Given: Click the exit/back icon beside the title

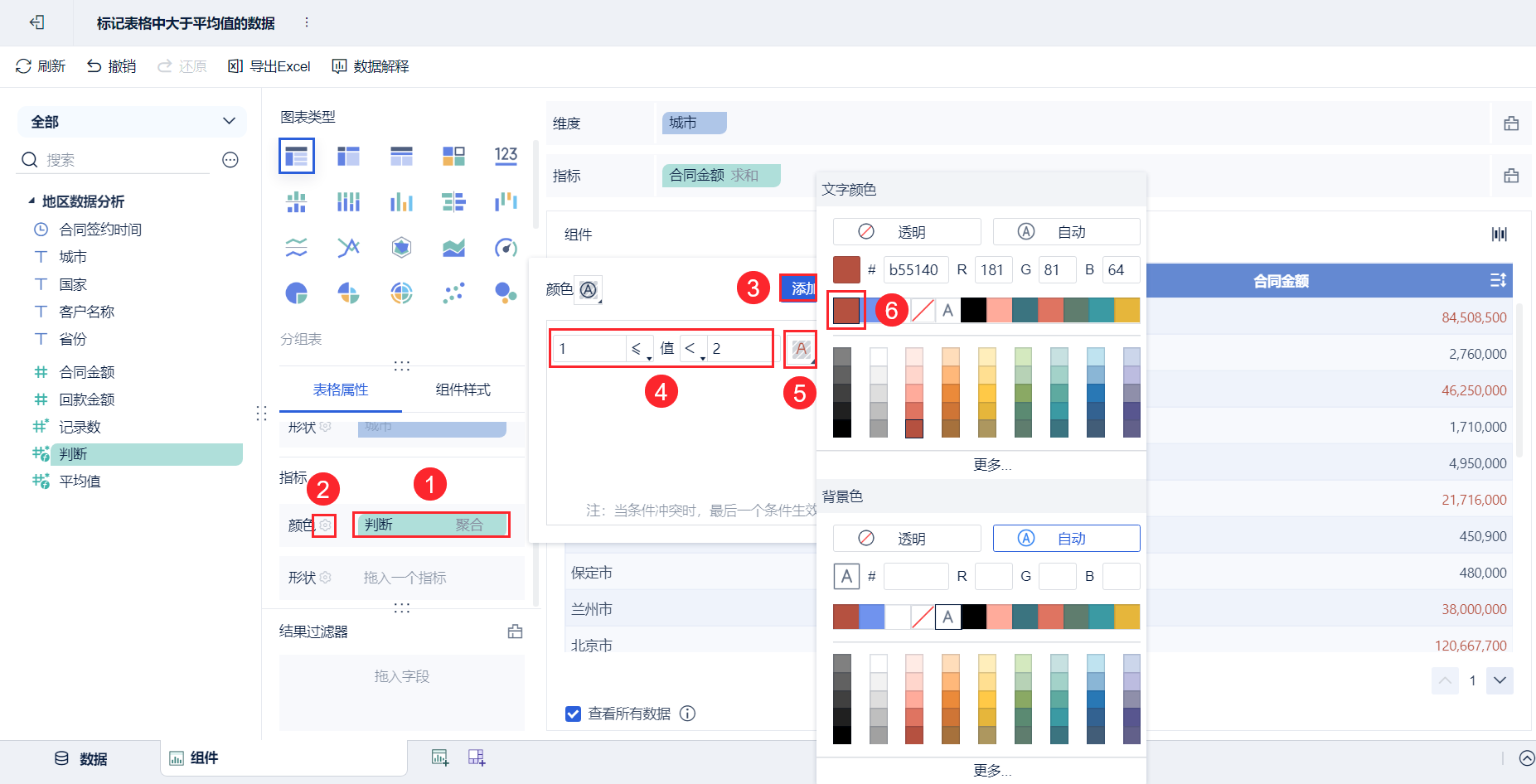Looking at the screenshot, I should (x=36, y=22).
